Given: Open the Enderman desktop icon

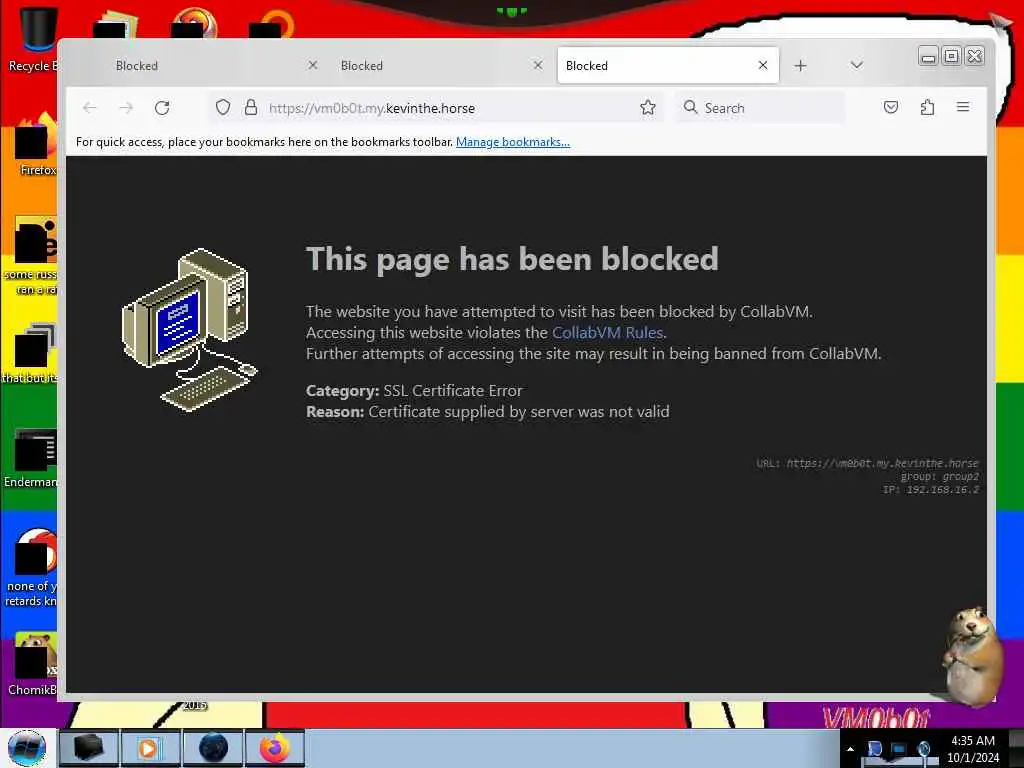Looking at the screenshot, I should tap(33, 457).
